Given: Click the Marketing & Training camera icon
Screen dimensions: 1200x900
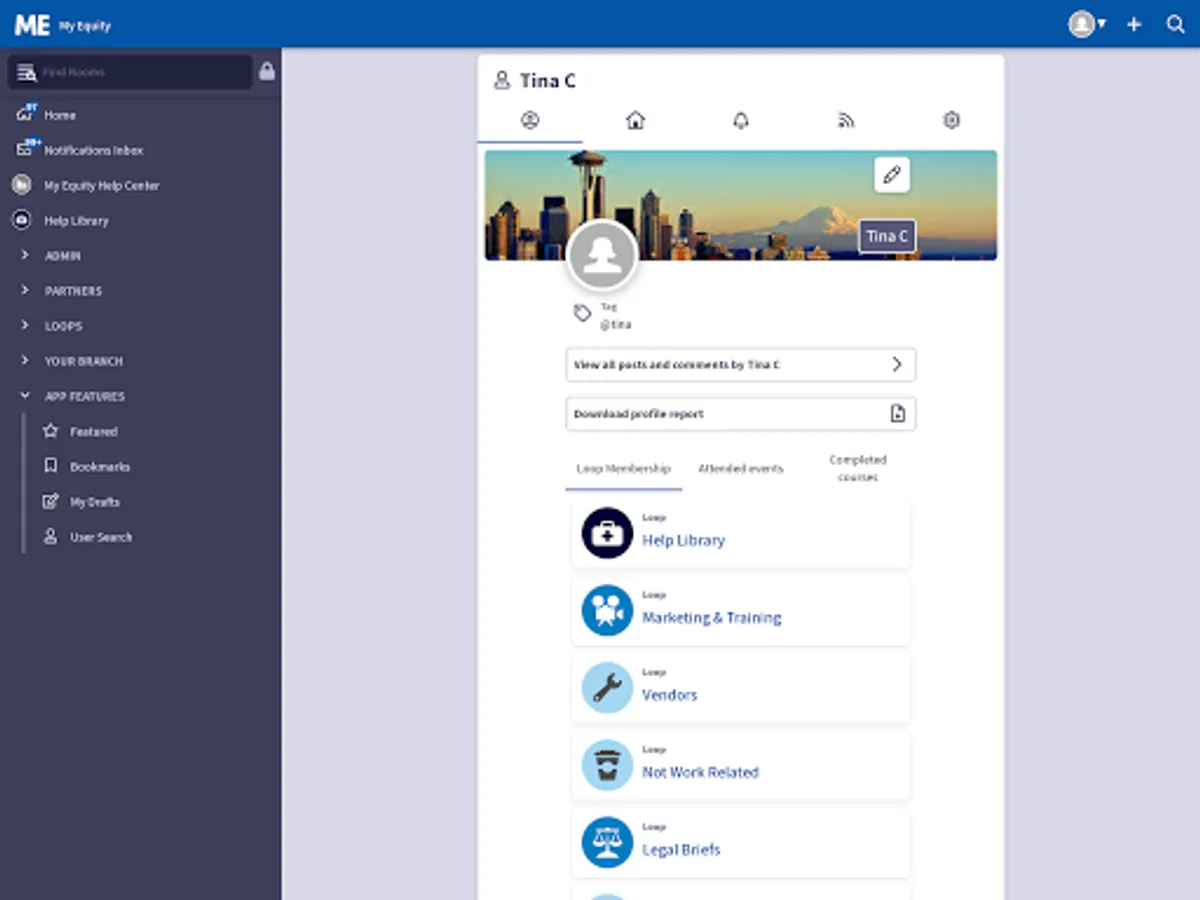Looking at the screenshot, I should coord(607,611).
